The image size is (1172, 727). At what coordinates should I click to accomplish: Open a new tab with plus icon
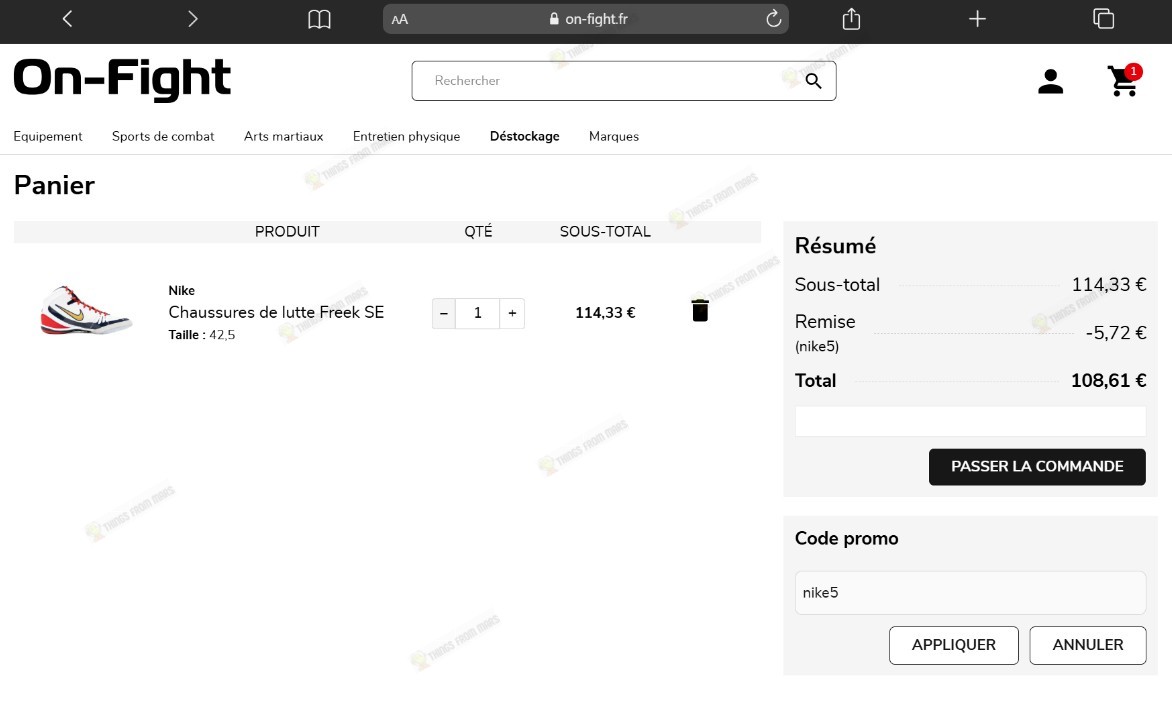(x=977, y=19)
